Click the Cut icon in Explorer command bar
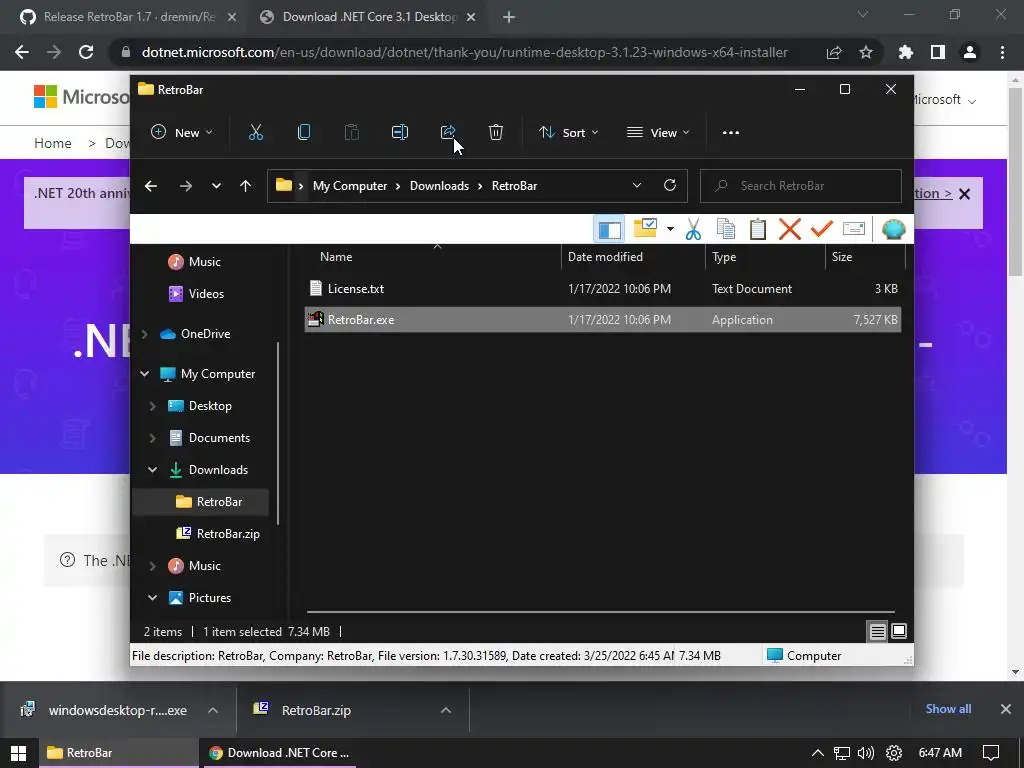 click(x=256, y=133)
